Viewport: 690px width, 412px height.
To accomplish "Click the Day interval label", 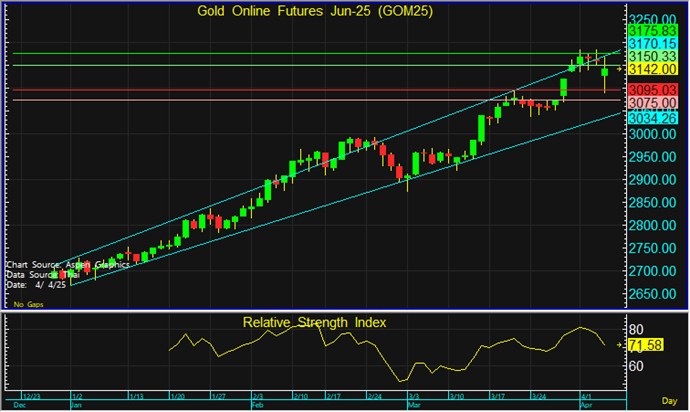I will point(669,401).
